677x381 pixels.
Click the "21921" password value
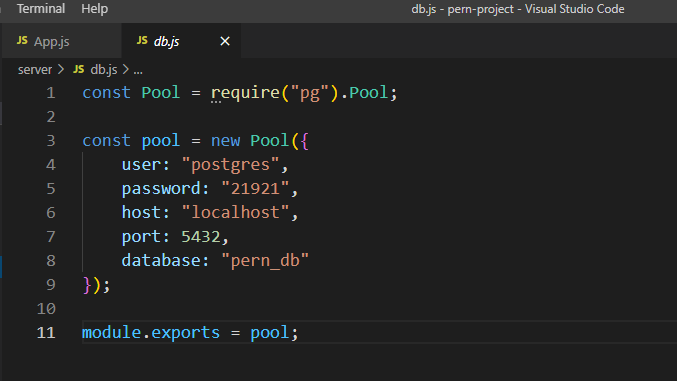pos(255,189)
